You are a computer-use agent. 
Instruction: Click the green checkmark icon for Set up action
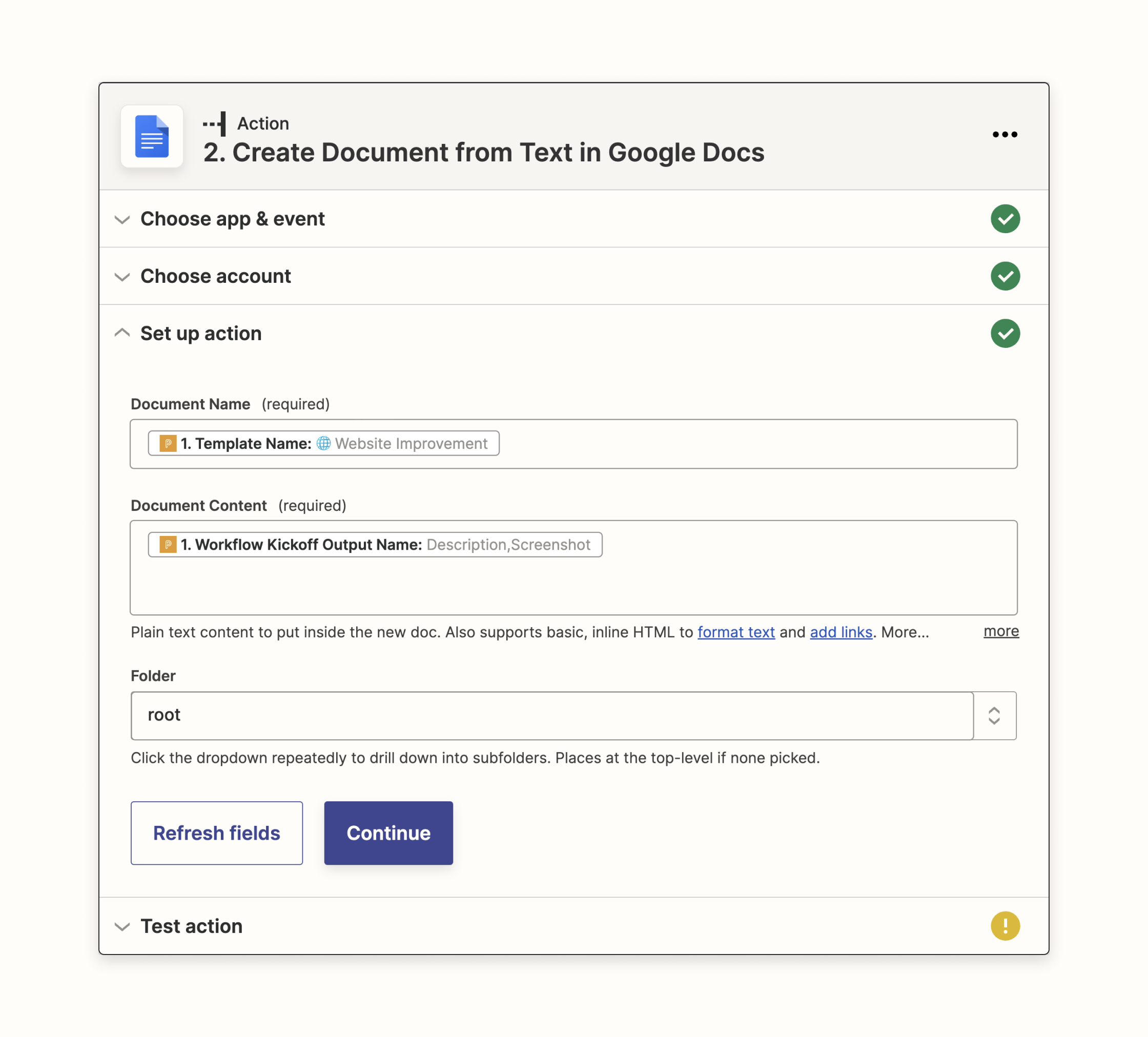tap(1006, 333)
